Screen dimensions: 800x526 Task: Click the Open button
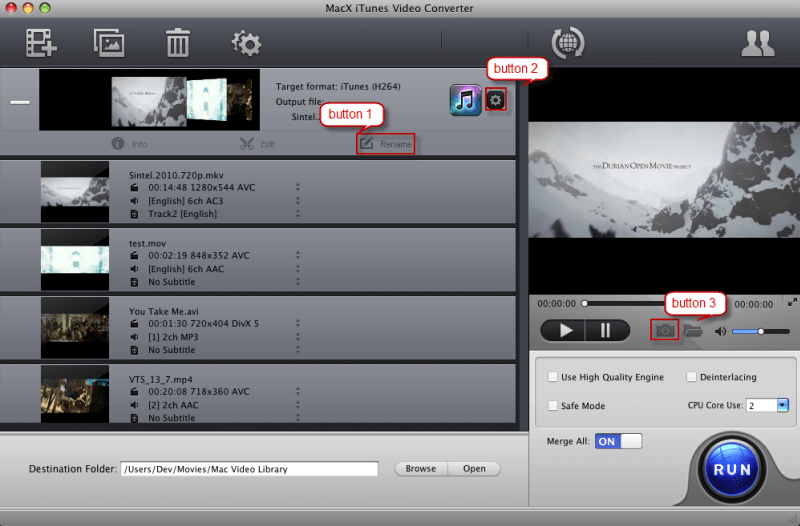coord(474,468)
